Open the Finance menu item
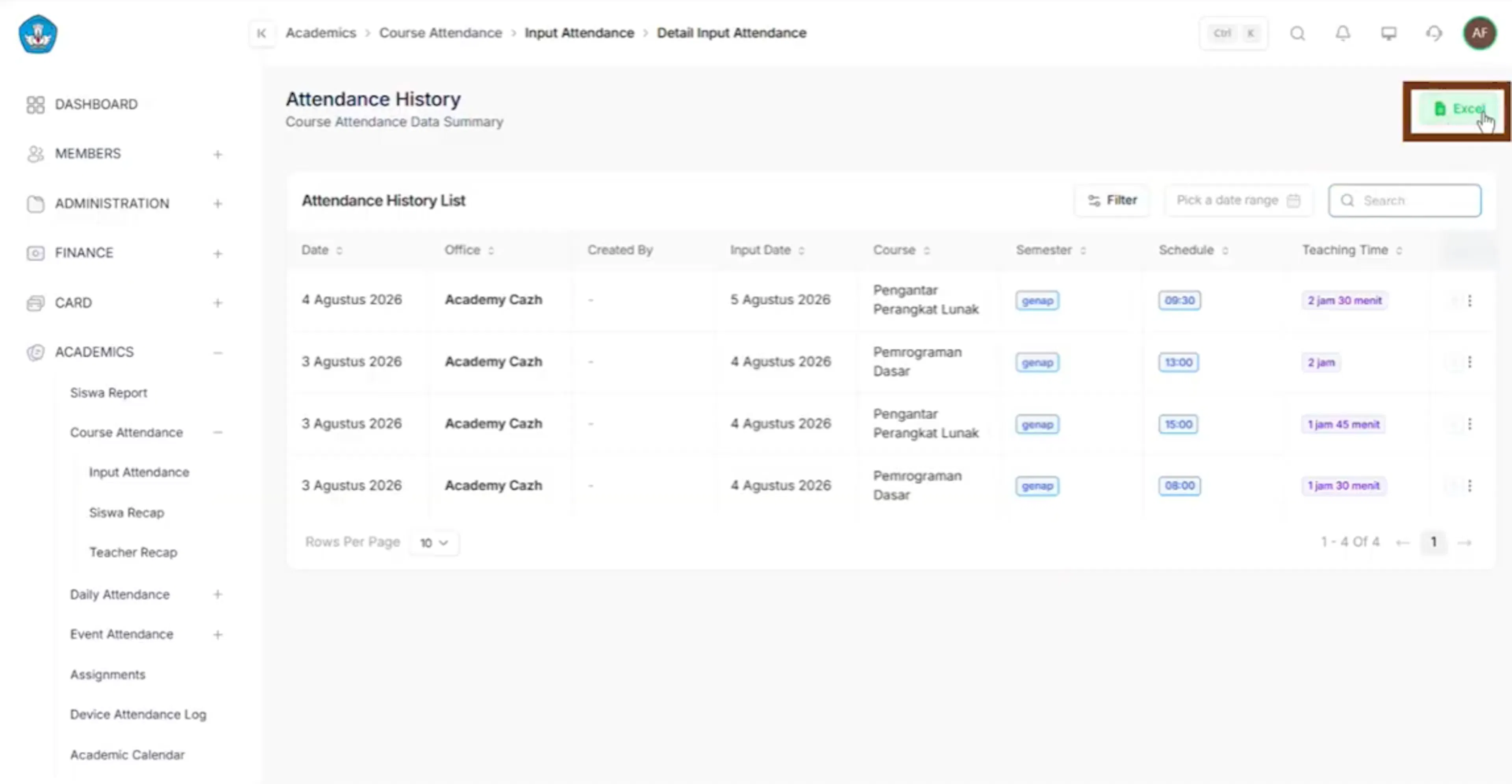The image size is (1512, 784). (84, 253)
